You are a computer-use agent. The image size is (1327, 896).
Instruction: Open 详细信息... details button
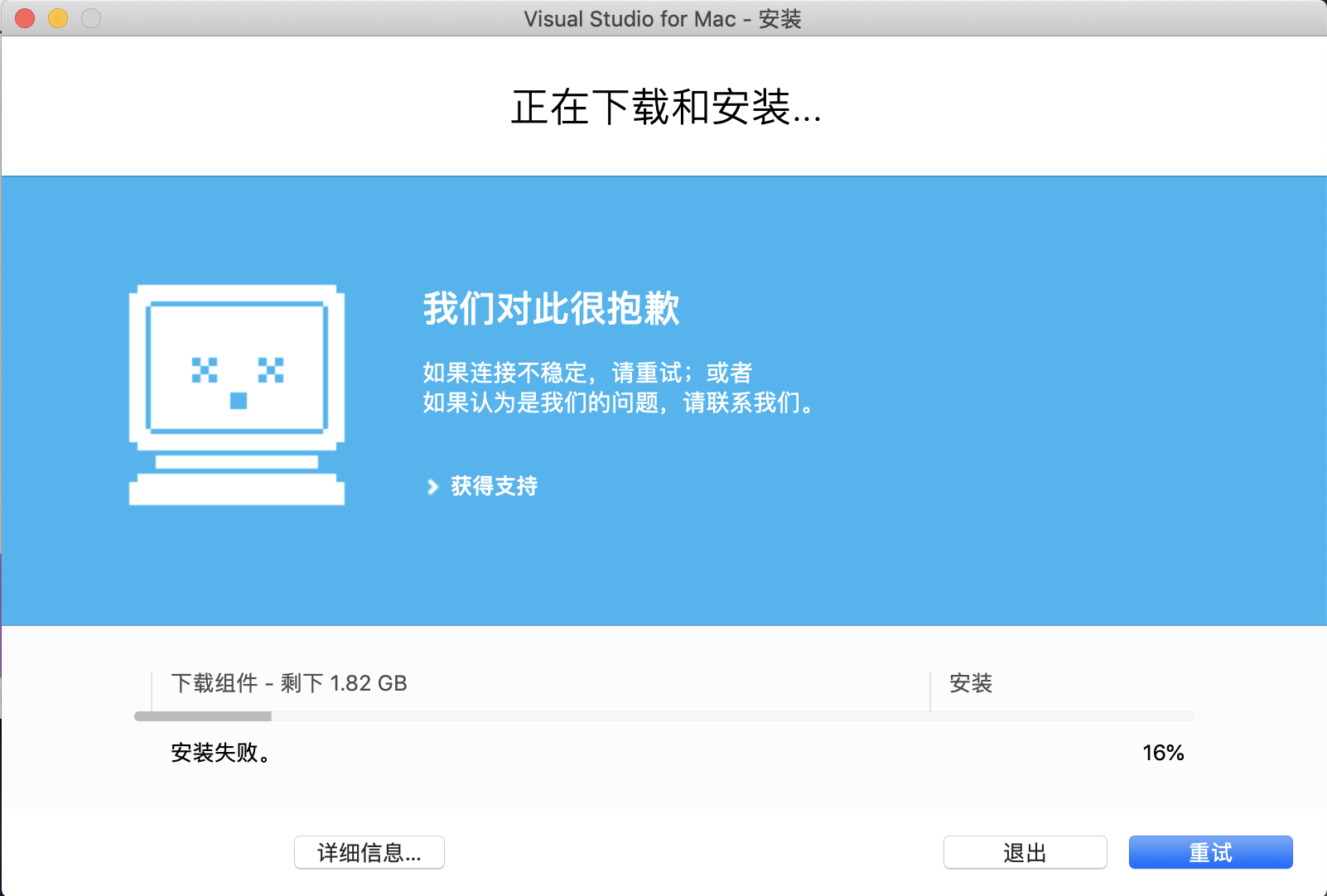click(369, 852)
